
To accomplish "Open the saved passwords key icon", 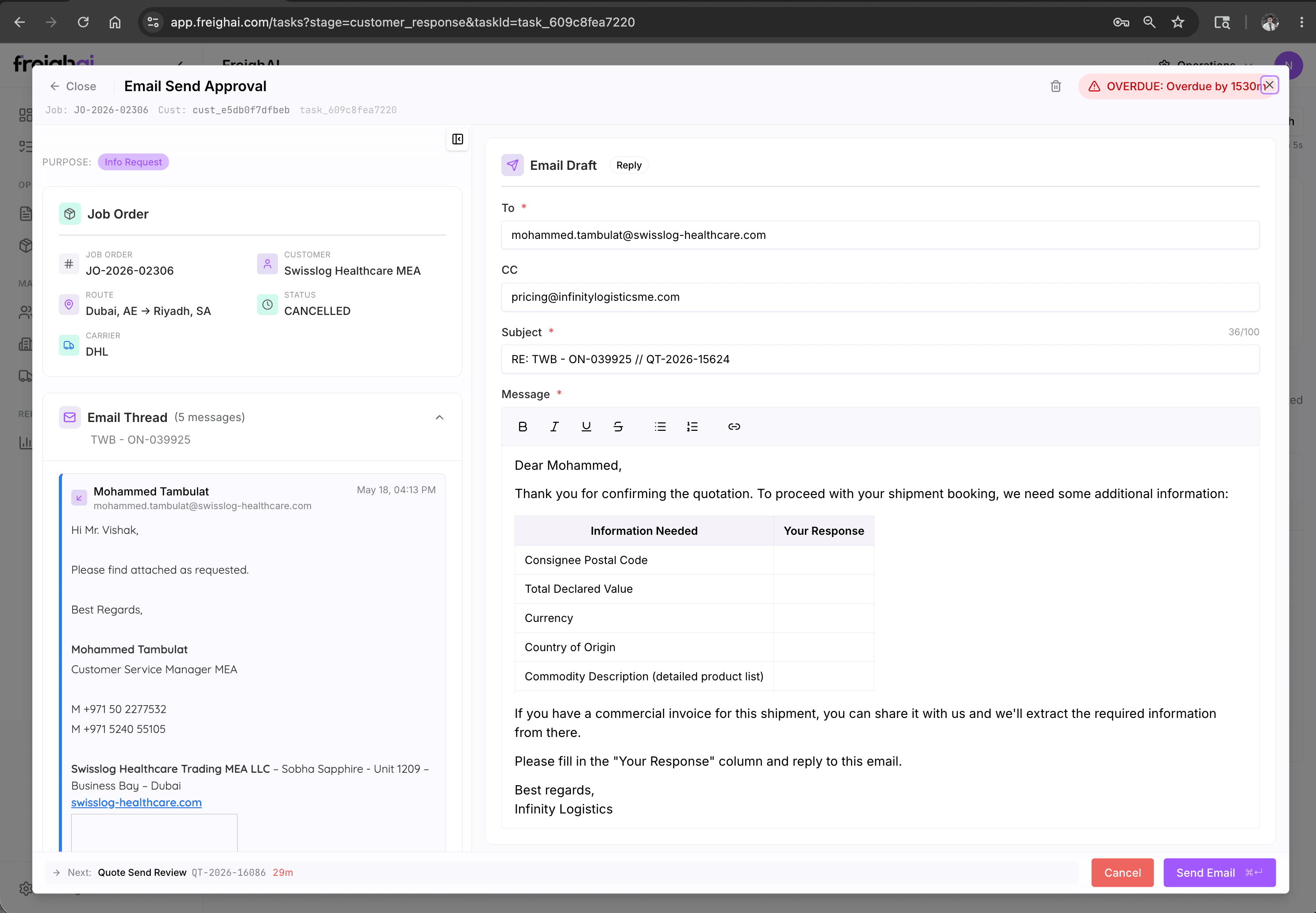I will [x=1121, y=22].
